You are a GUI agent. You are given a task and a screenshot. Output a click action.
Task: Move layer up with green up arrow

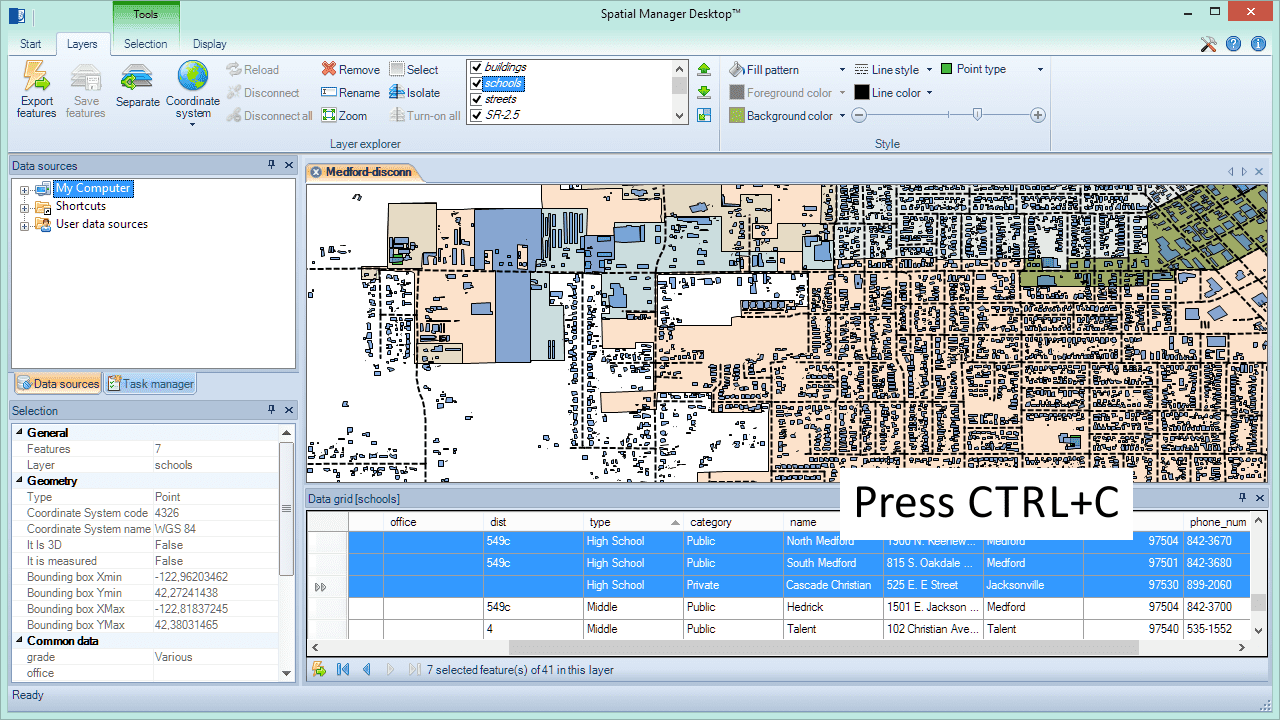(x=704, y=69)
